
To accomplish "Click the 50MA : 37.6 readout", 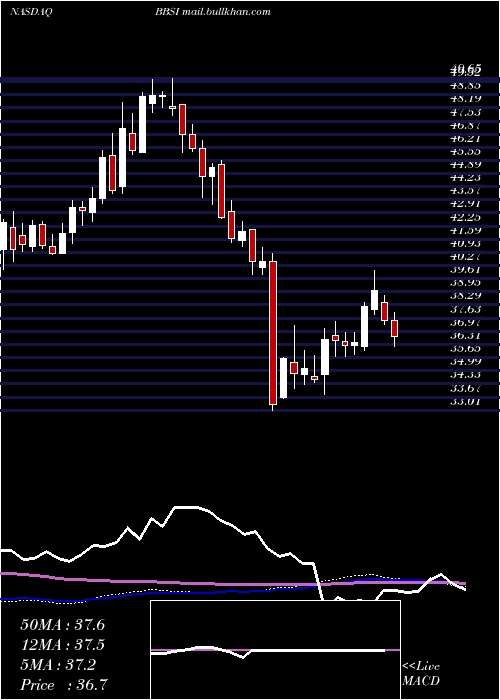I will pyautogui.click(x=62, y=625).
